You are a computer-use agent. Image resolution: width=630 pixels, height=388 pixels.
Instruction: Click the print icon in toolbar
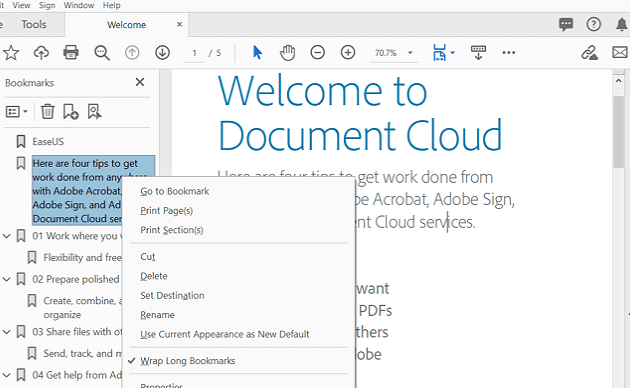click(71, 53)
